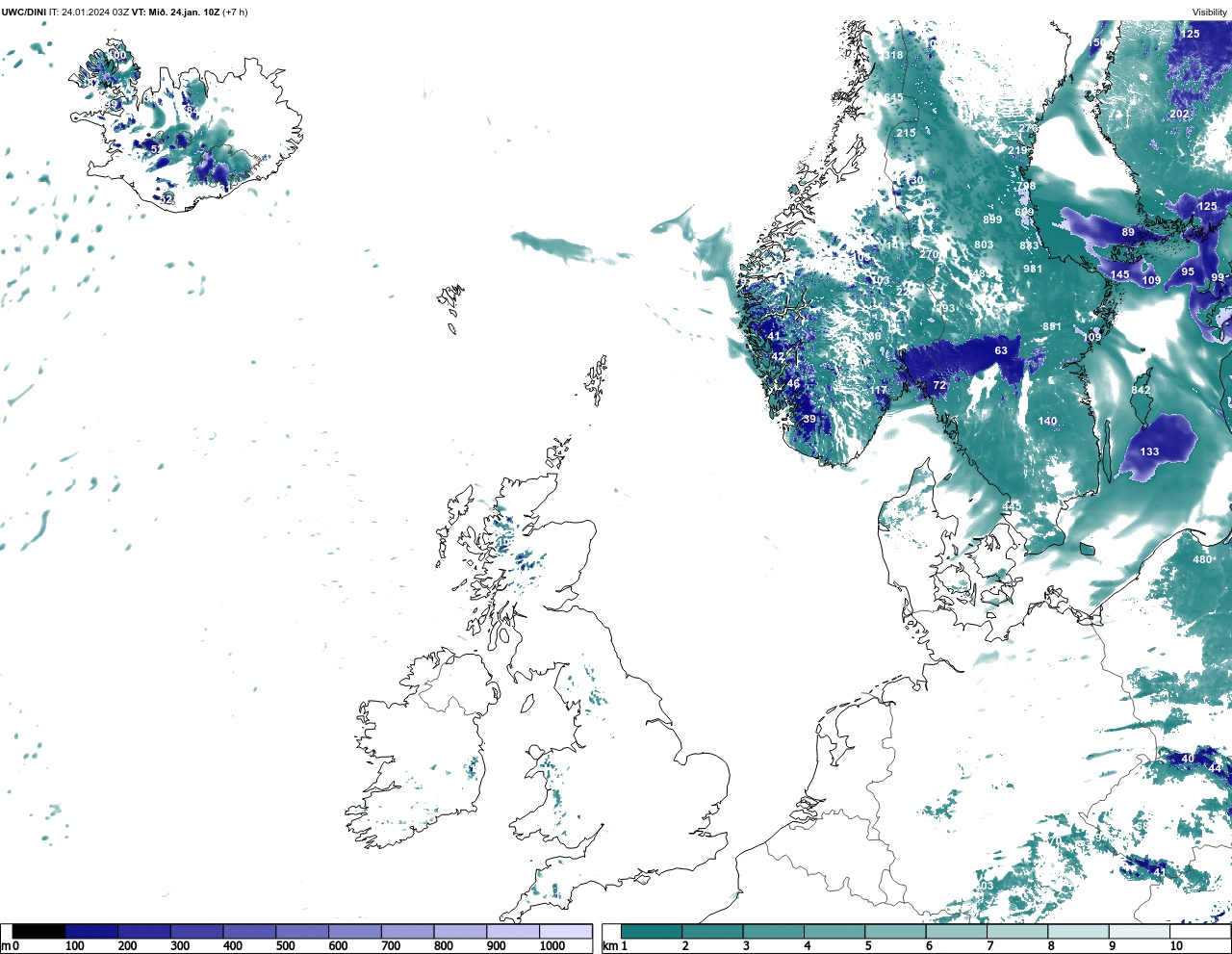Pick the lightest lavender 1000 m legend swatch
Screen dimensions: 1232x954
(565, 931)
